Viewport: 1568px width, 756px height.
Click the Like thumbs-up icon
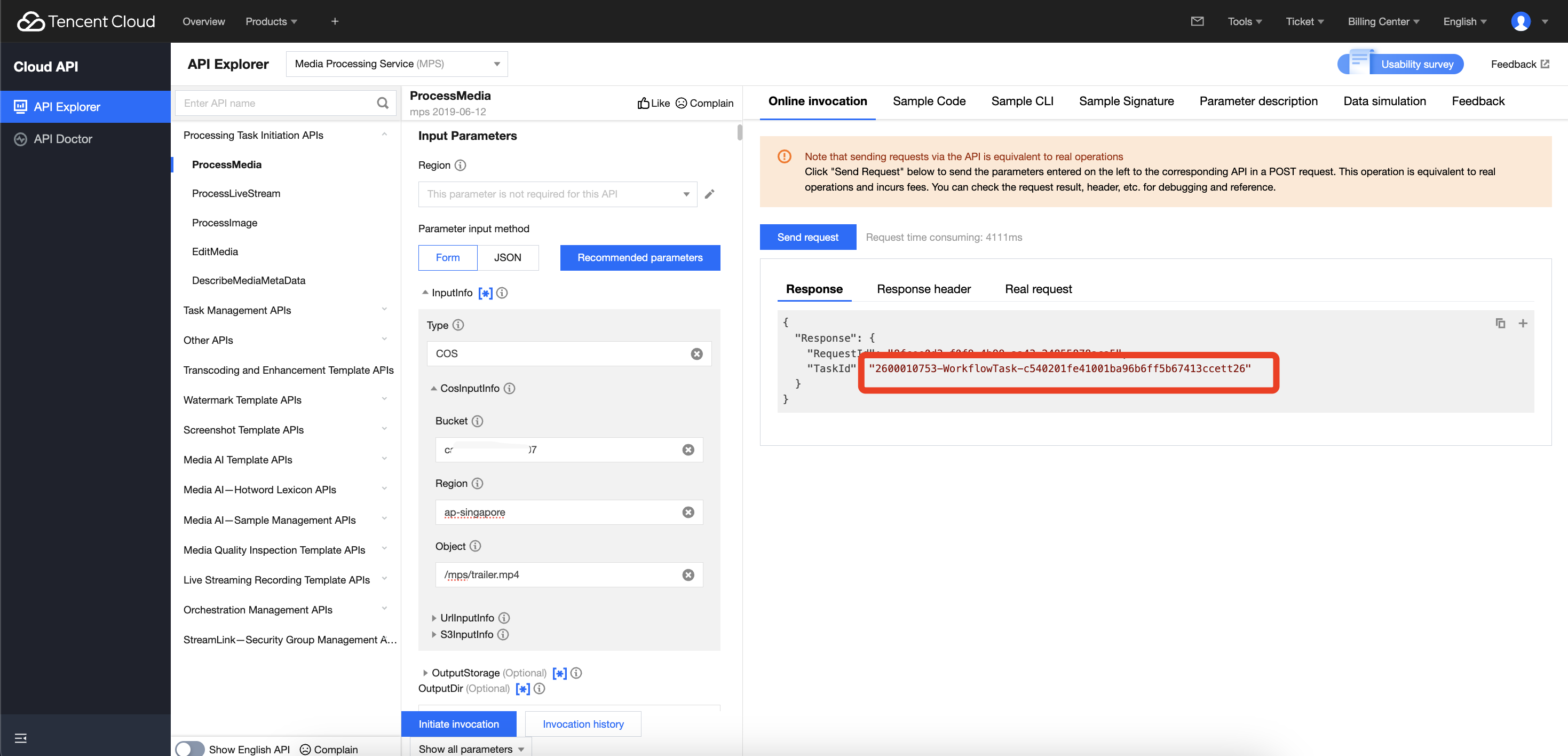643,103
